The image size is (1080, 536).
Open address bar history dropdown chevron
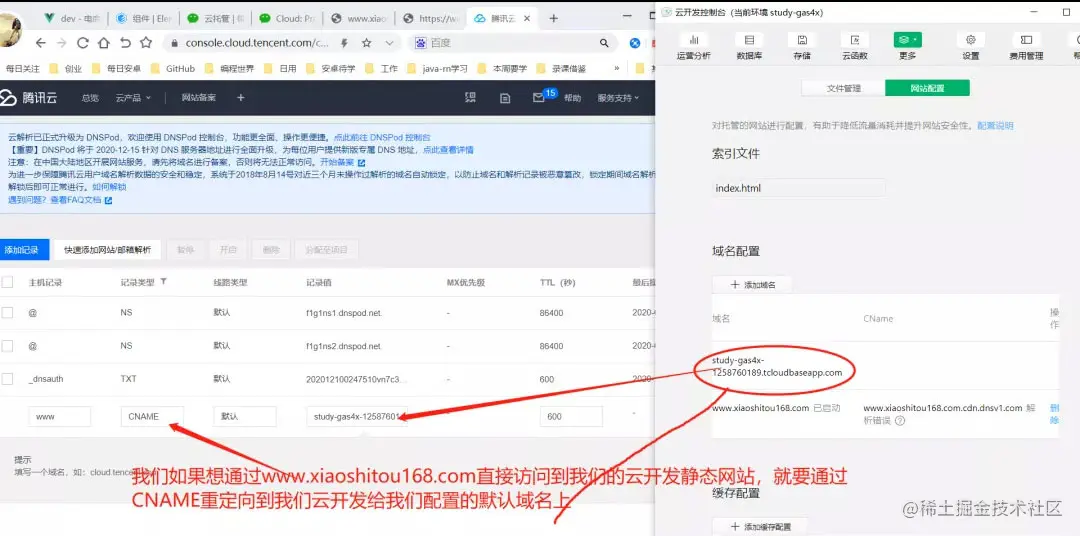point(389,43)
